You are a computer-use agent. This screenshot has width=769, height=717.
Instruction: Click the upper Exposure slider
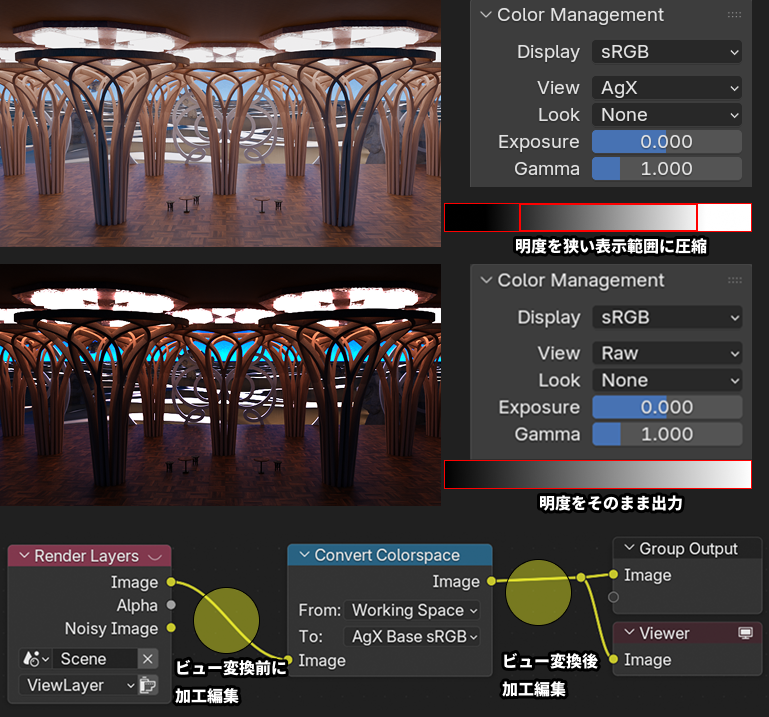pos(666,142)
